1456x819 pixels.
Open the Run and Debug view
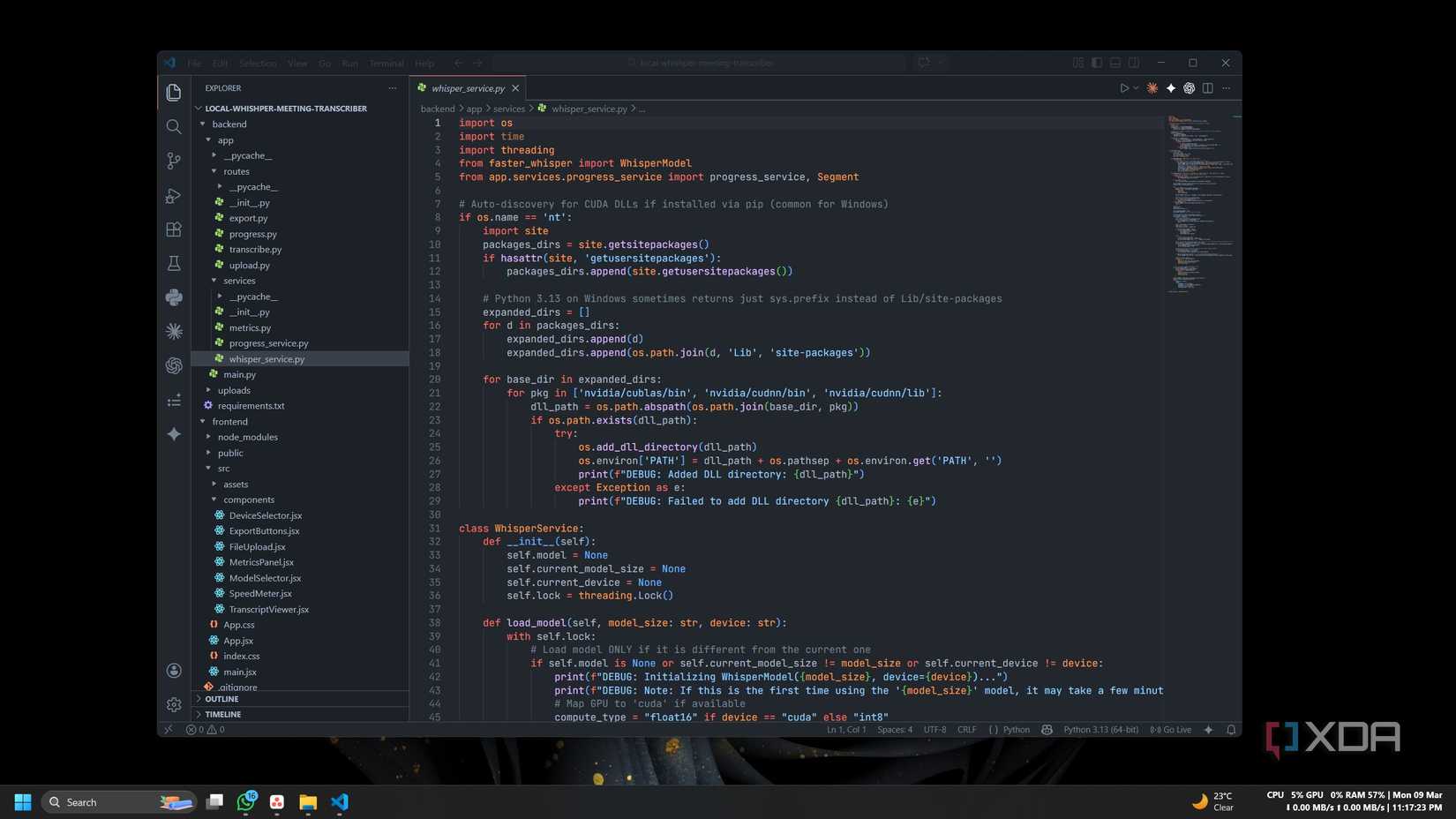point(173,196)
